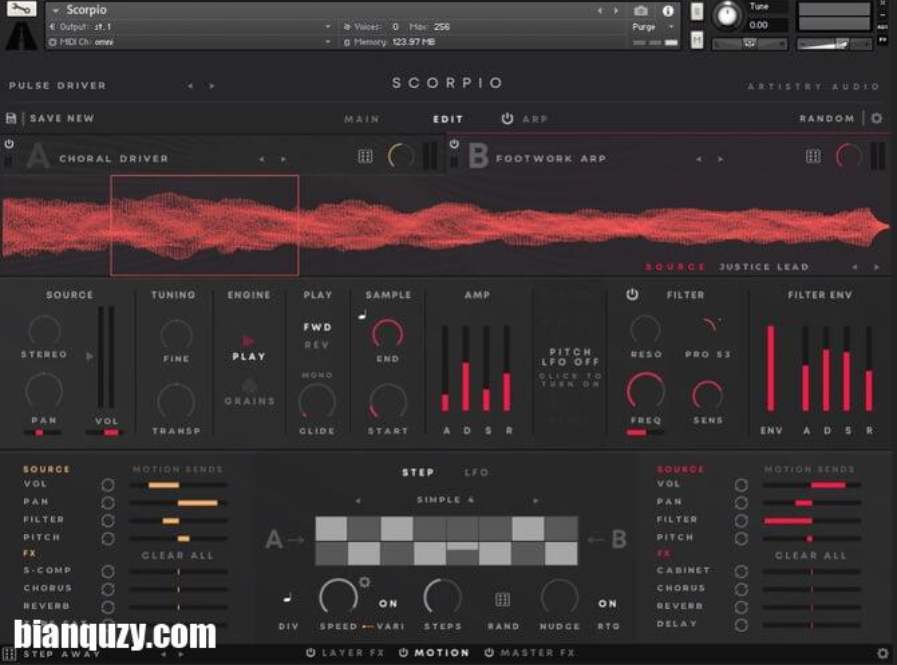The image size is (897, 665).
Task: Toggle the RTG ON switch
Action: (608, 603)
